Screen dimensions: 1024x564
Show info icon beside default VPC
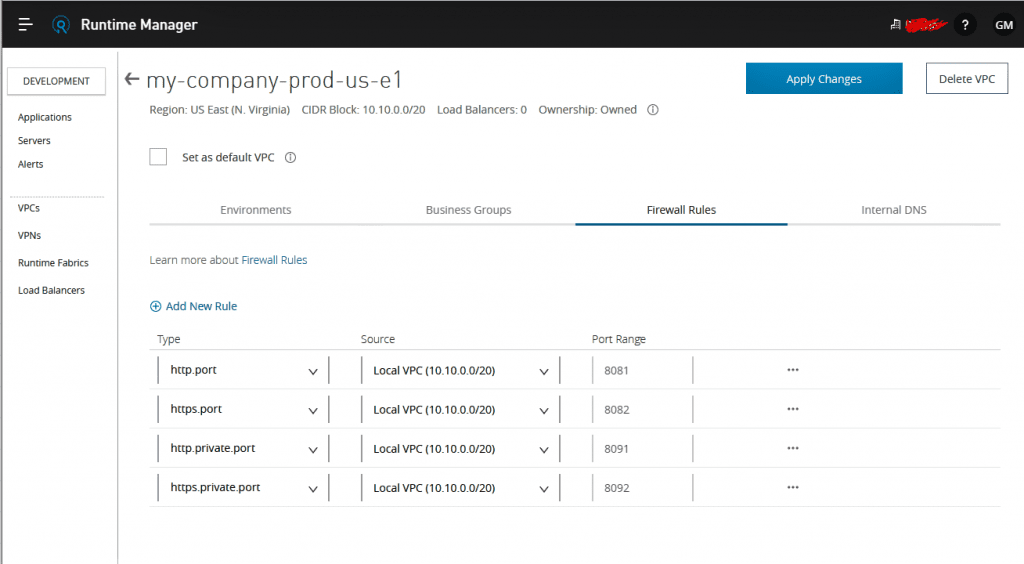291,157
